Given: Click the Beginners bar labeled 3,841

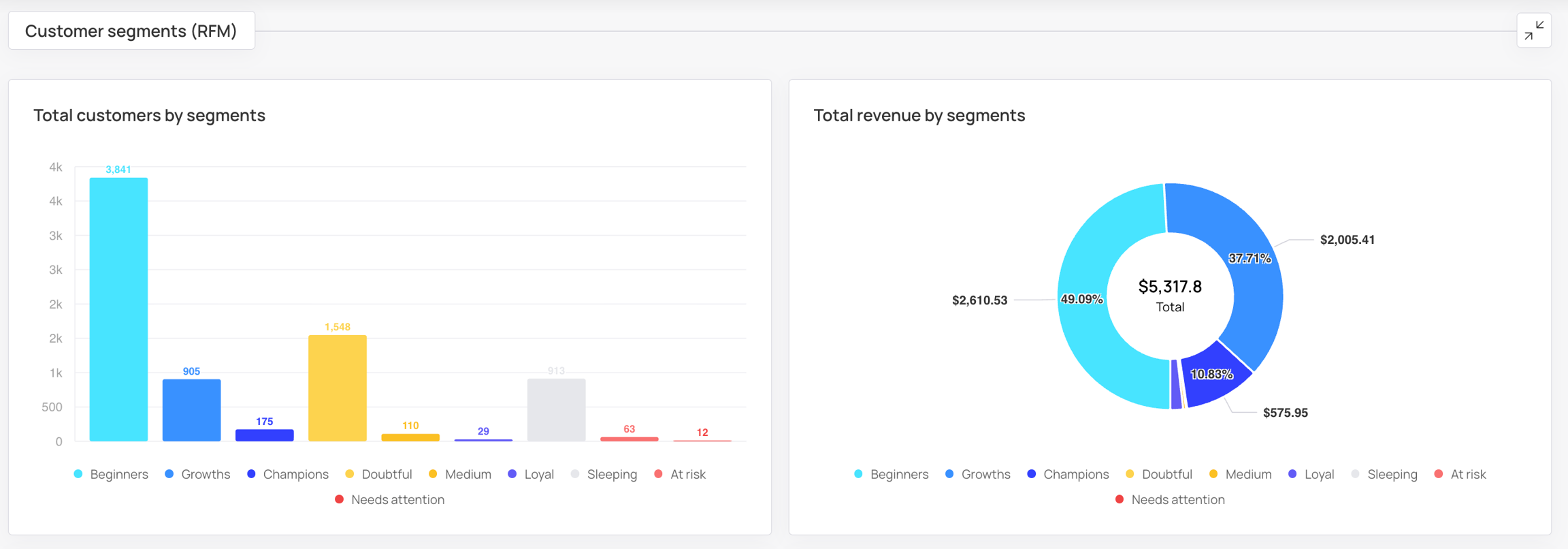Looking at the screenshot, I should [x=118, y=310].
